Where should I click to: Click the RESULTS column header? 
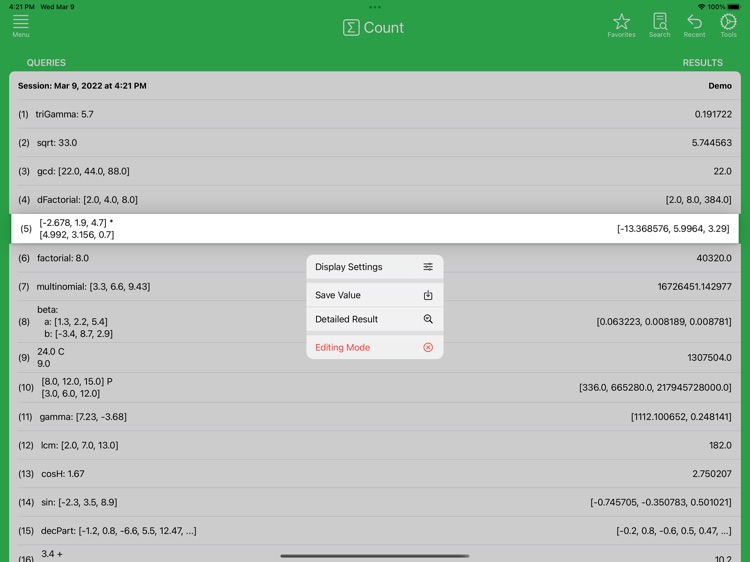tap(703, 63)
